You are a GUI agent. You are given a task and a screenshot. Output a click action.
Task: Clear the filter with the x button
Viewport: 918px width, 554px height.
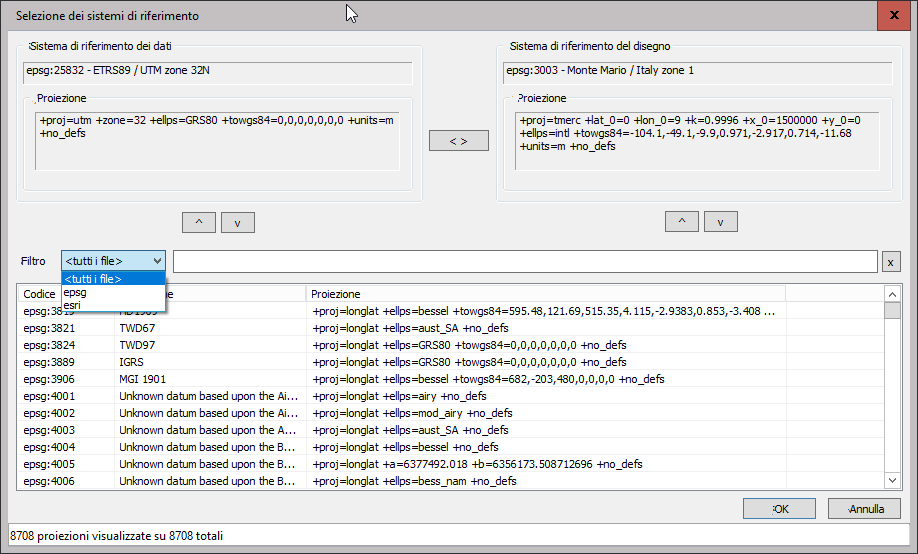click(x=891, y=262)
